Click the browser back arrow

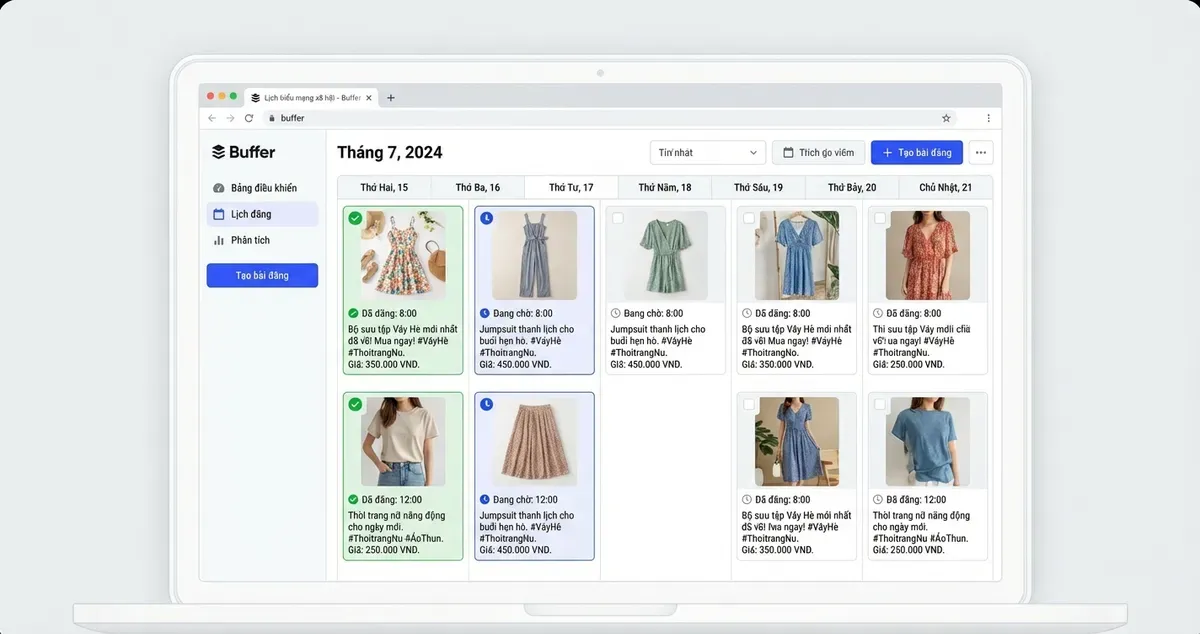(x=212, y=117)
